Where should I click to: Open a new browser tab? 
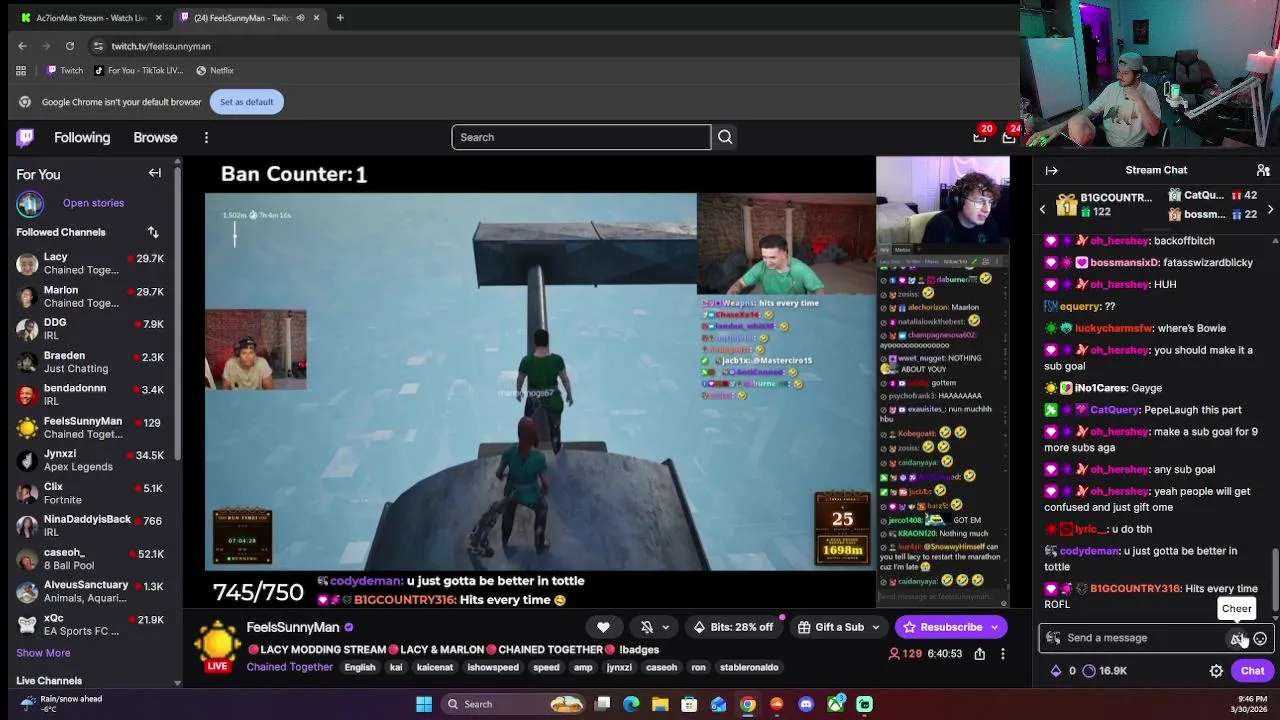click(x=340, y=17)
